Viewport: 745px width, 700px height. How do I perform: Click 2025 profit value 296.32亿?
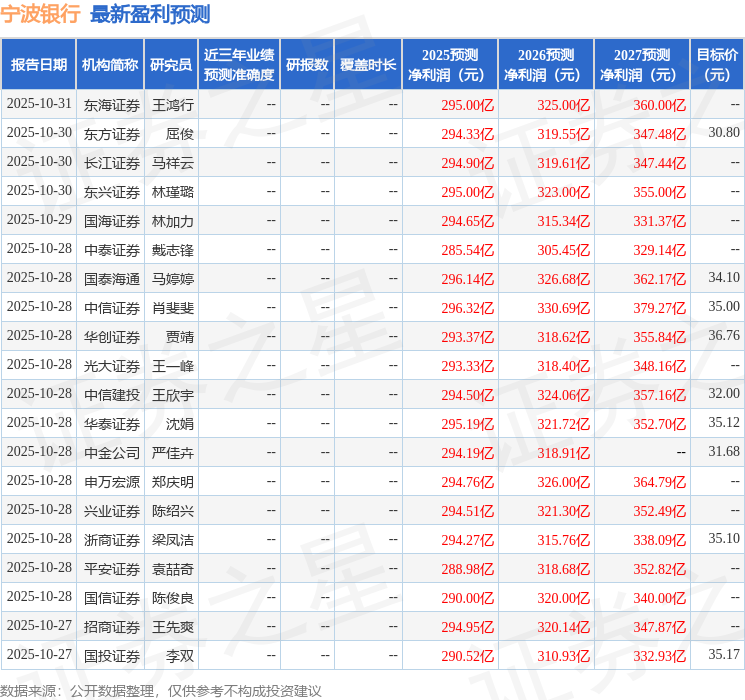[x=468, y=308]
